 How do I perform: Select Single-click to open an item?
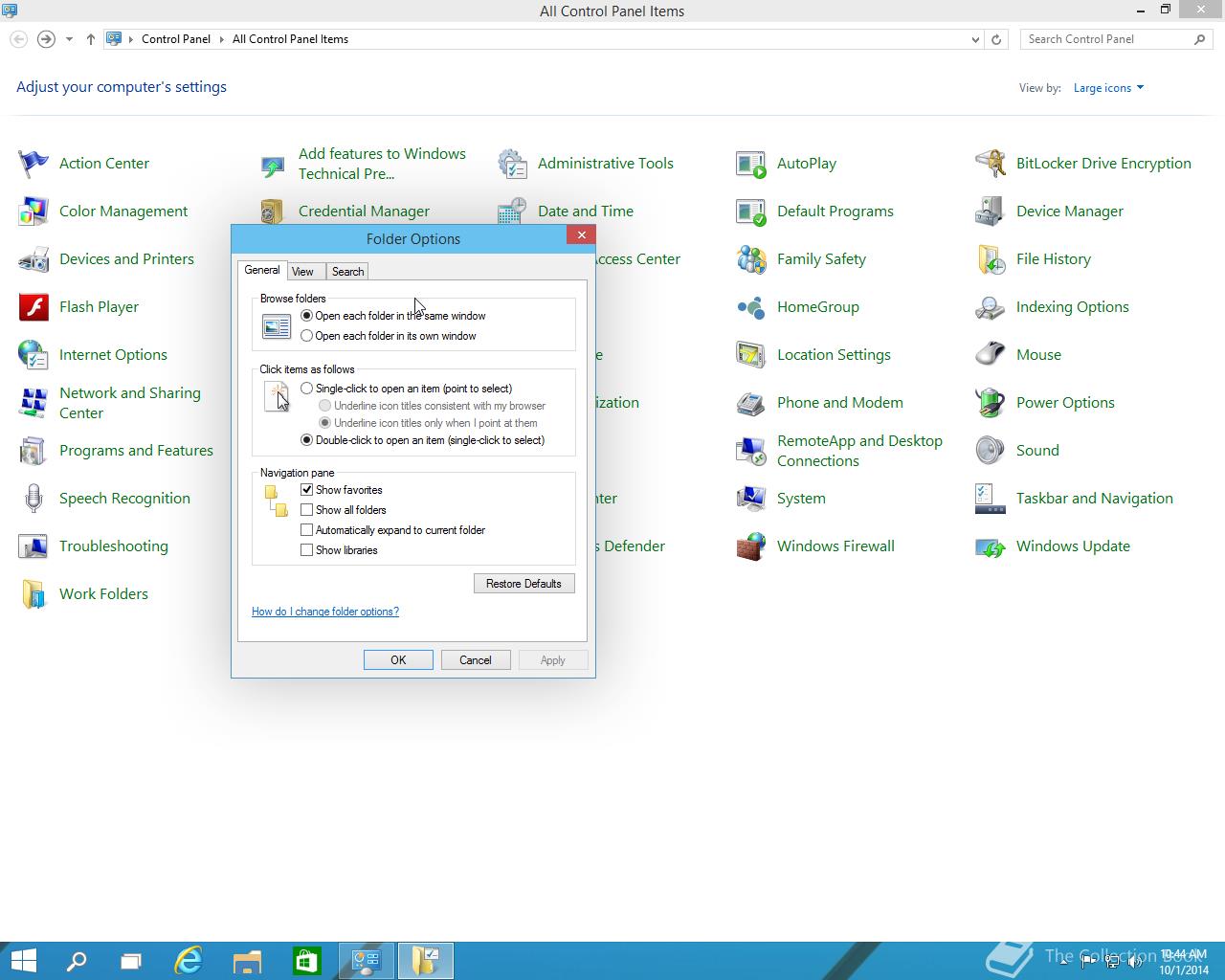click(x=306, y=389)
